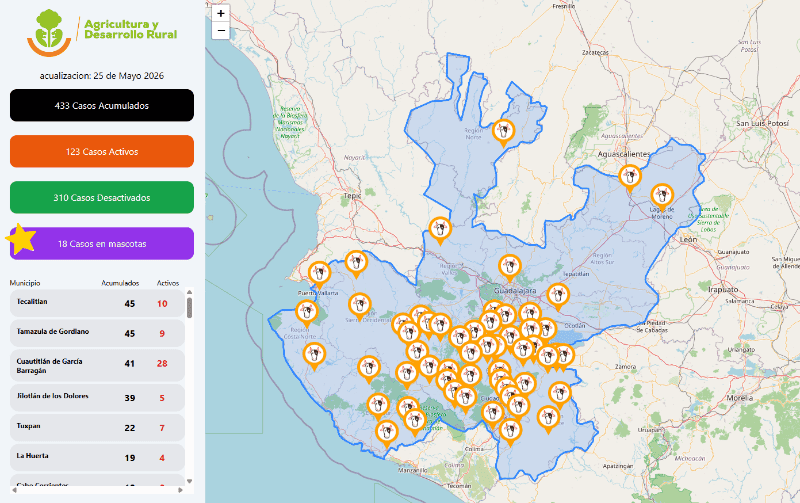Choose the Tuxpan row in list

97,427
